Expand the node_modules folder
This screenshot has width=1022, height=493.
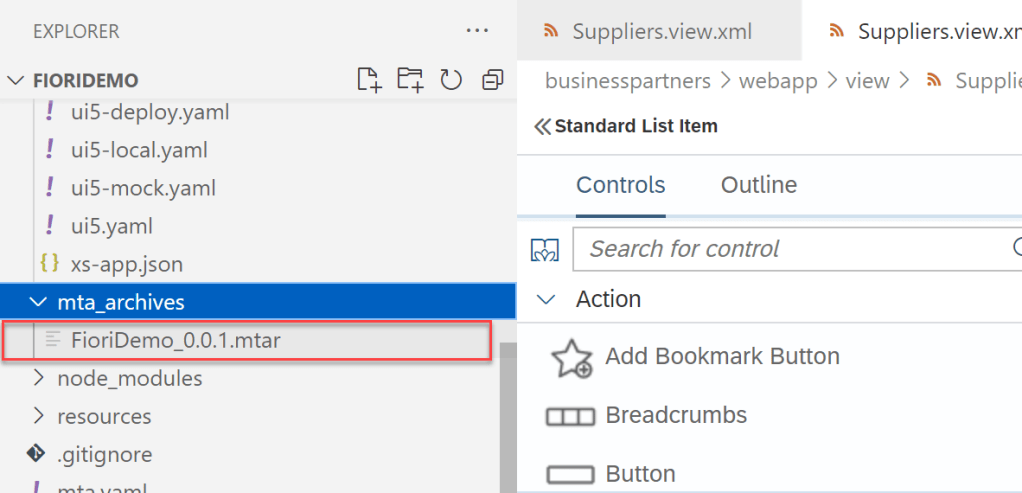tap(39, 378)
